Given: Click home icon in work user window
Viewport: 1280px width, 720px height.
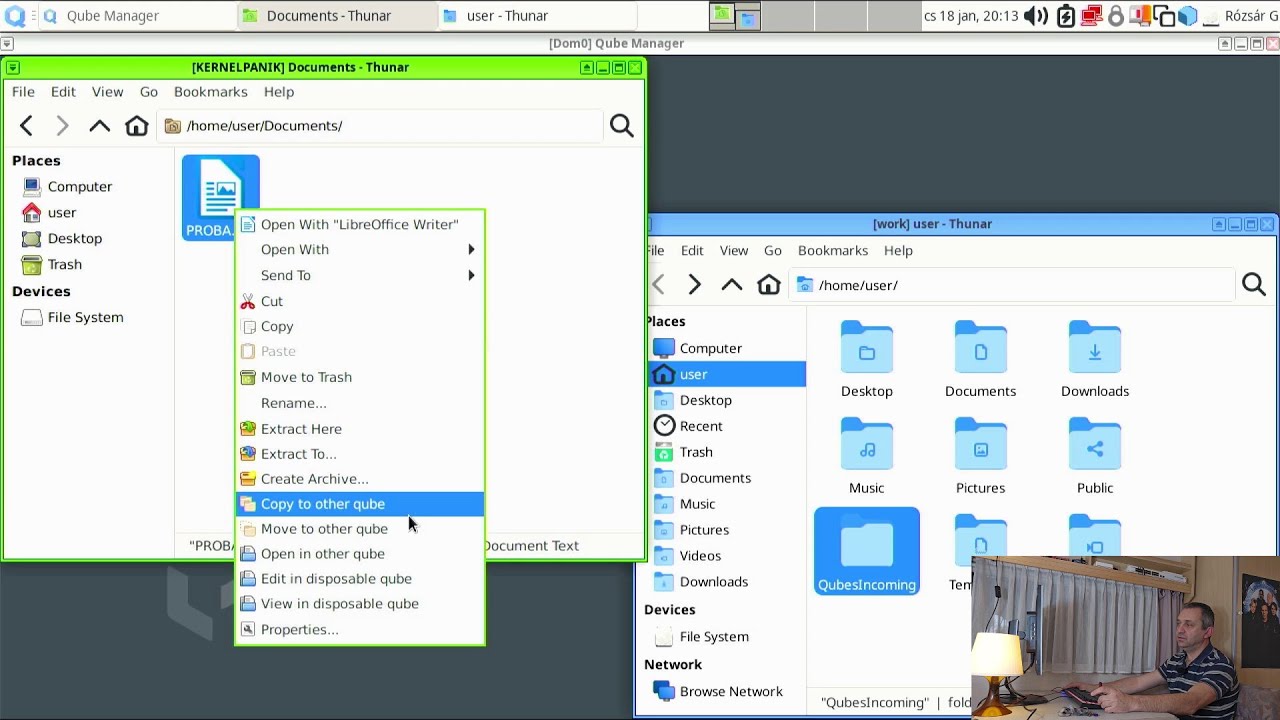Looking at the screenshot, I should point(768,285).
